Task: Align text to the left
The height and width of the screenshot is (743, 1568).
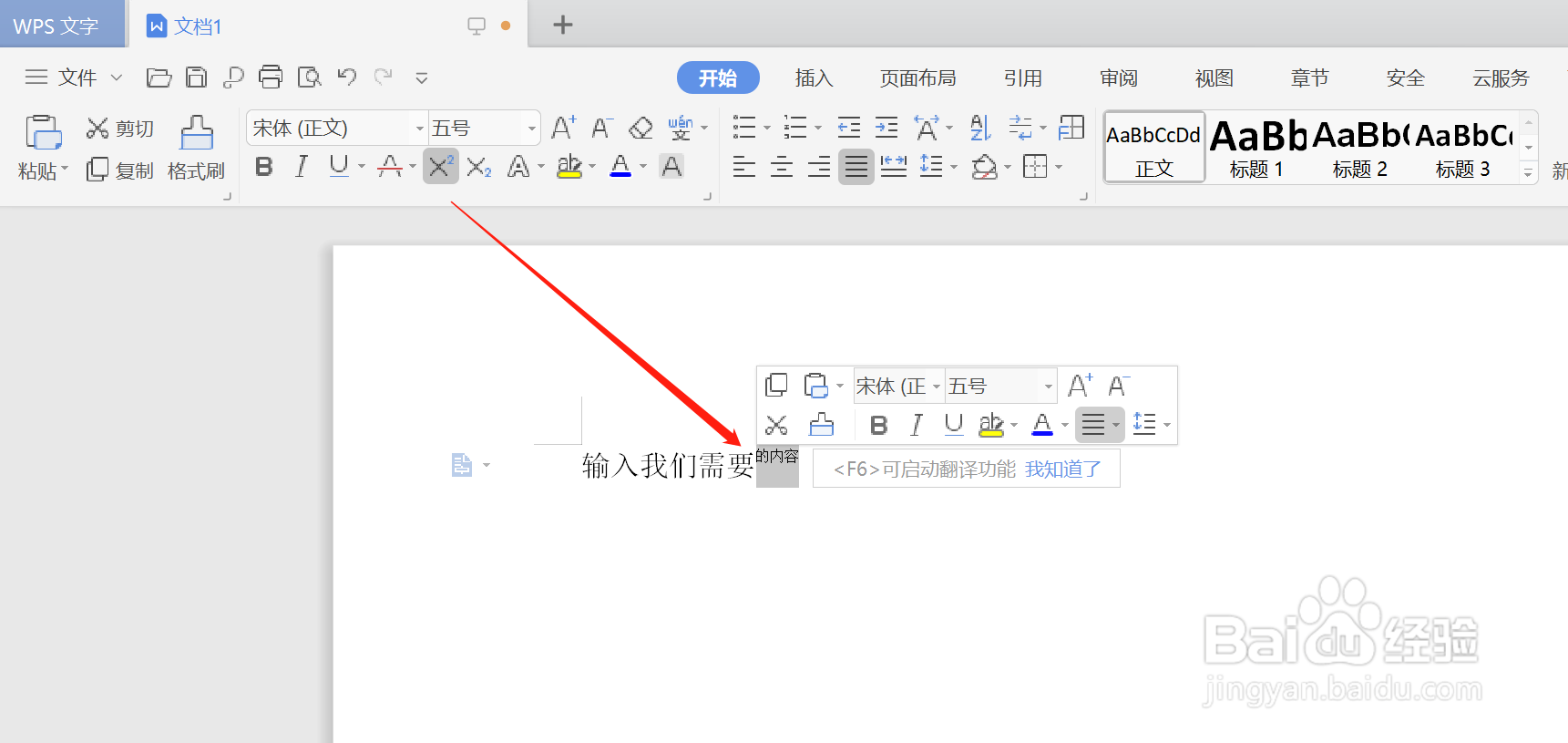Action: [x=744, y=167]
